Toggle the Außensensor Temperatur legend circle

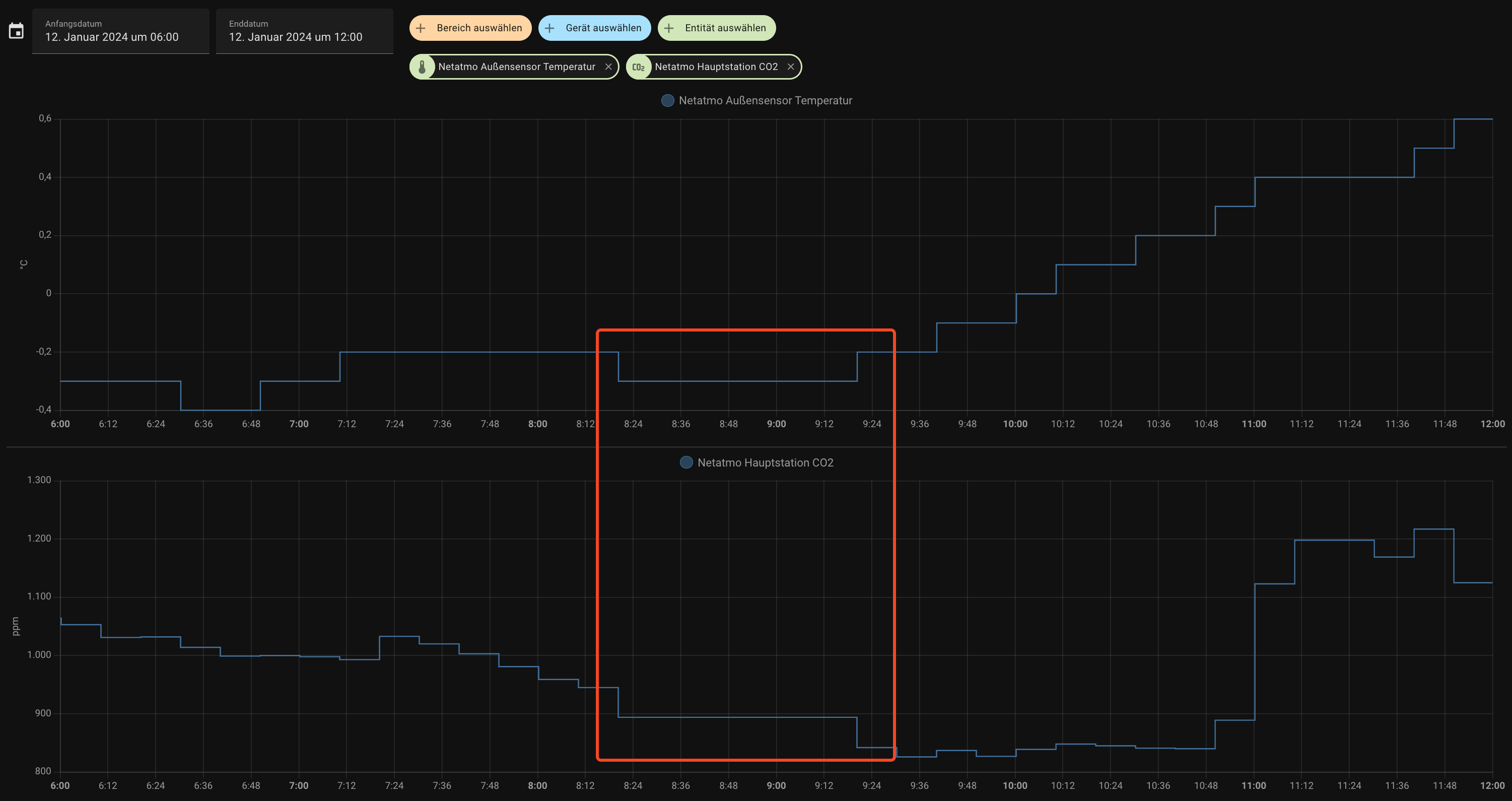click(x=668, y=100)
